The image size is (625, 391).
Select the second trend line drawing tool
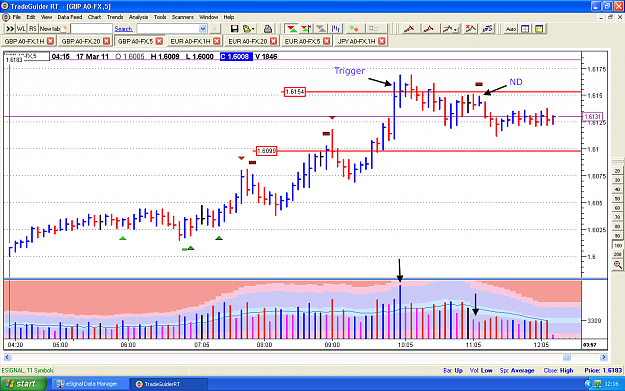(x=428, y=29)
